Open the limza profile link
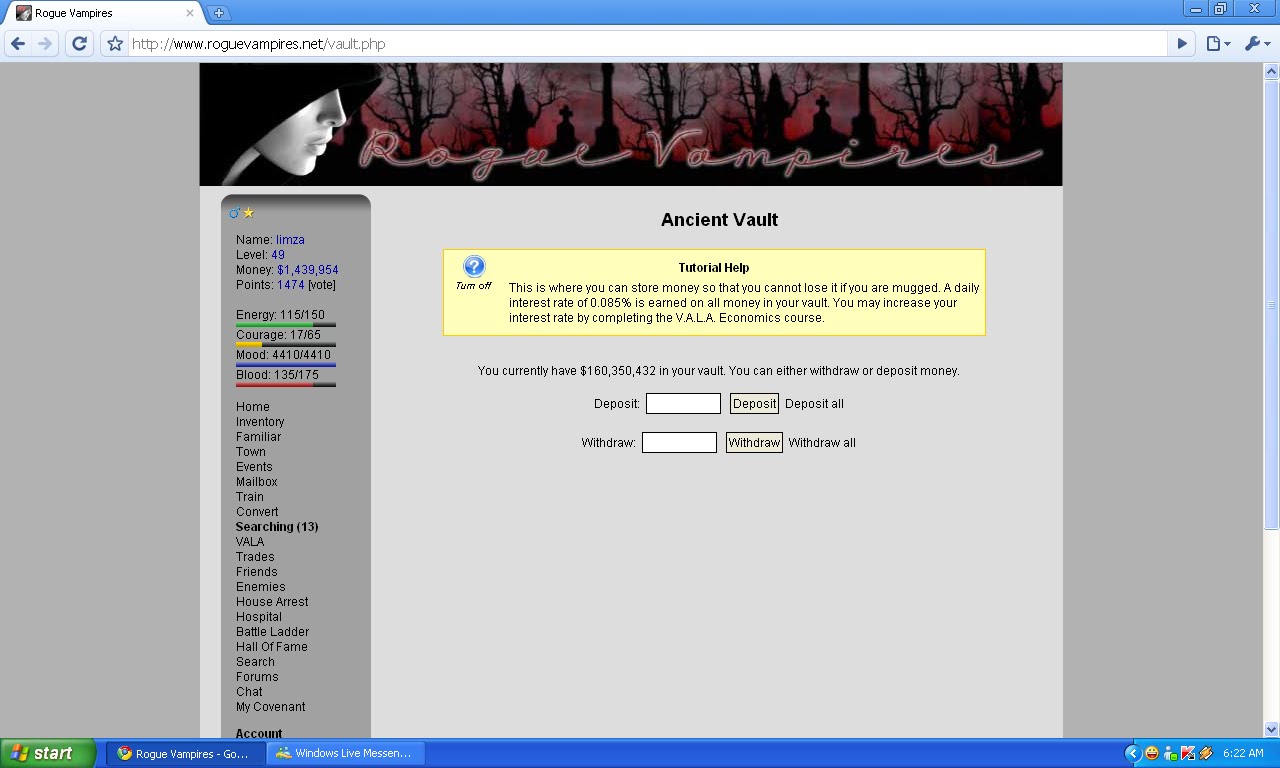Image resolution: width=1280 pixels, height=768 pixels. point(290,240)
